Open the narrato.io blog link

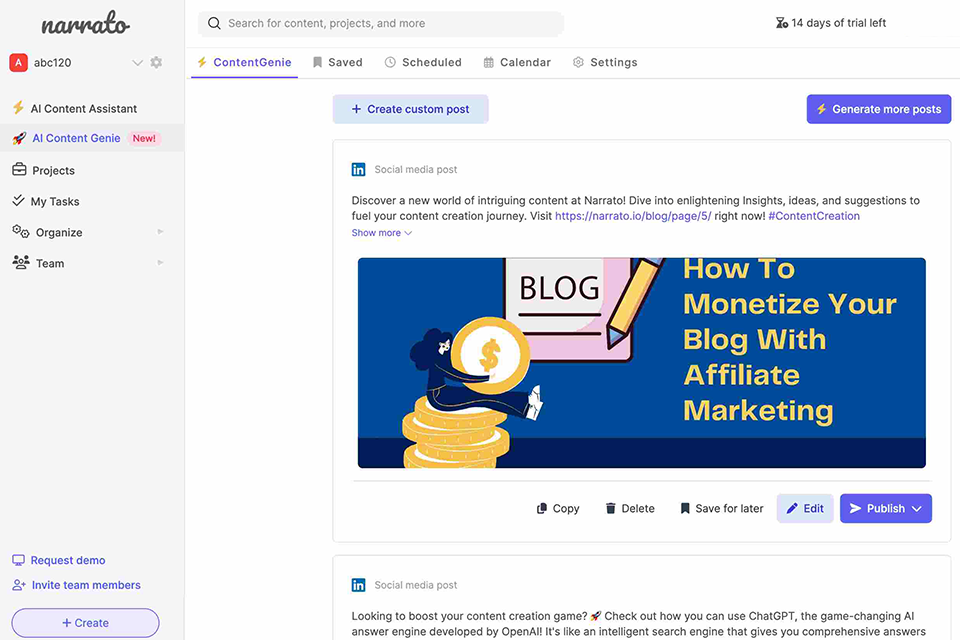click(633, 216)
